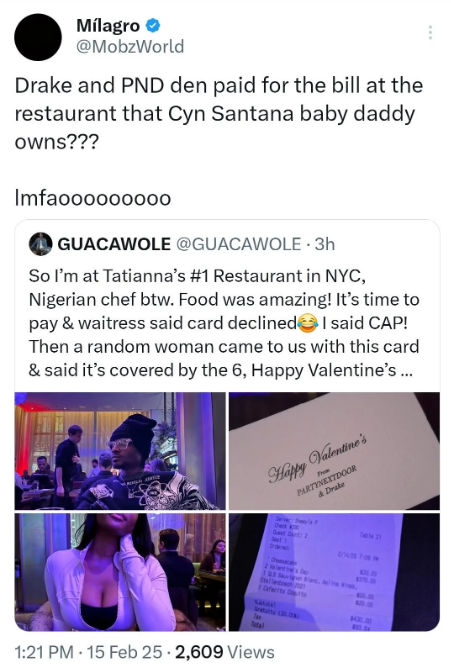Open the Happy Valentine's card photo
The image size is (451, 670).
point(334,451)
